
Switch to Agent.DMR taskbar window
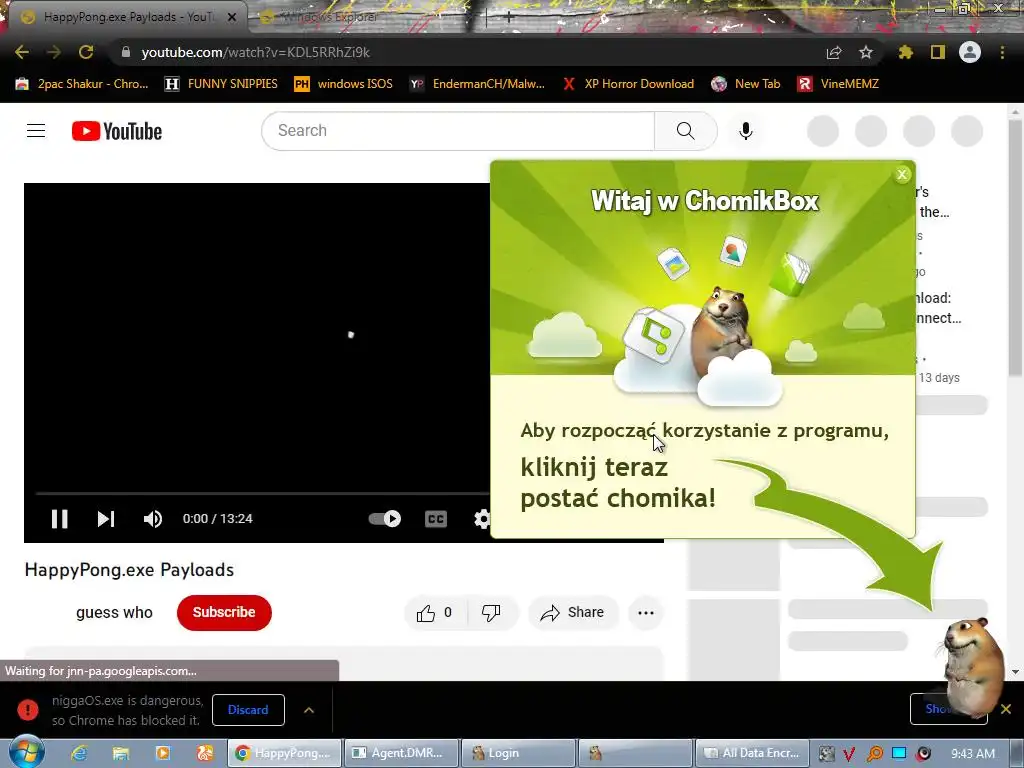(400, 753)
